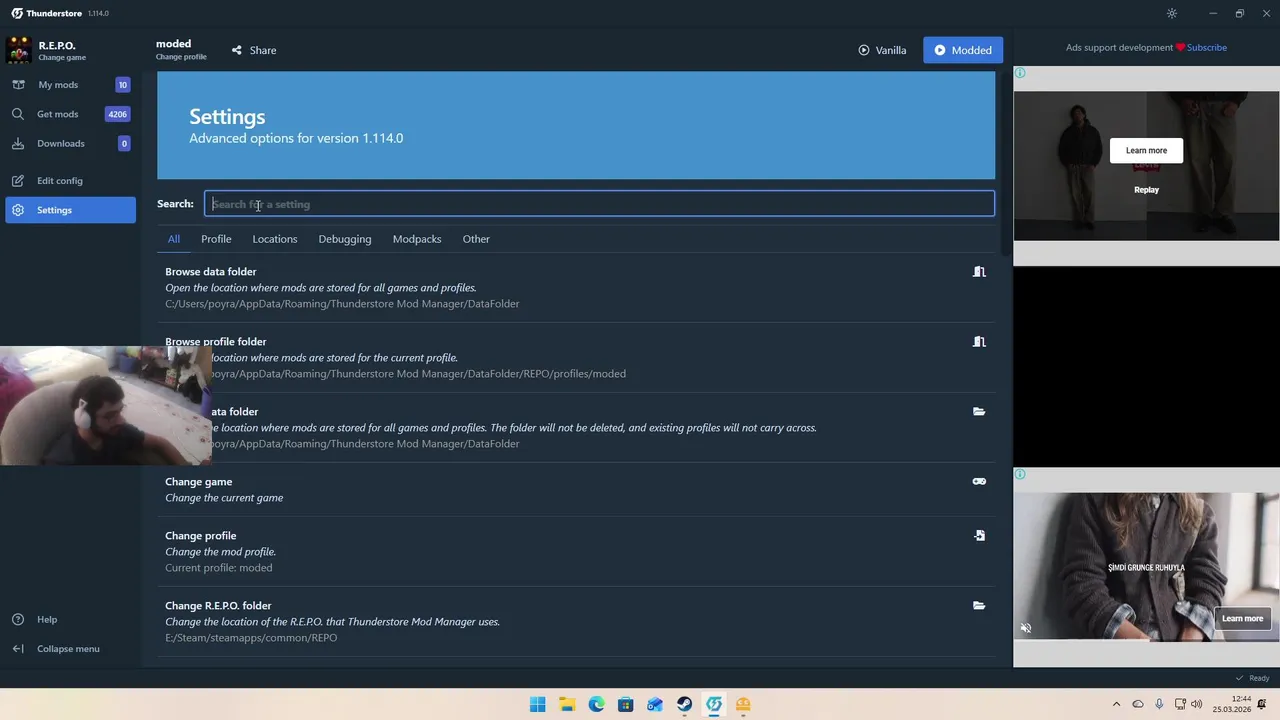
Task: Click the My mods count badge 10
Action: coord(122,85)
